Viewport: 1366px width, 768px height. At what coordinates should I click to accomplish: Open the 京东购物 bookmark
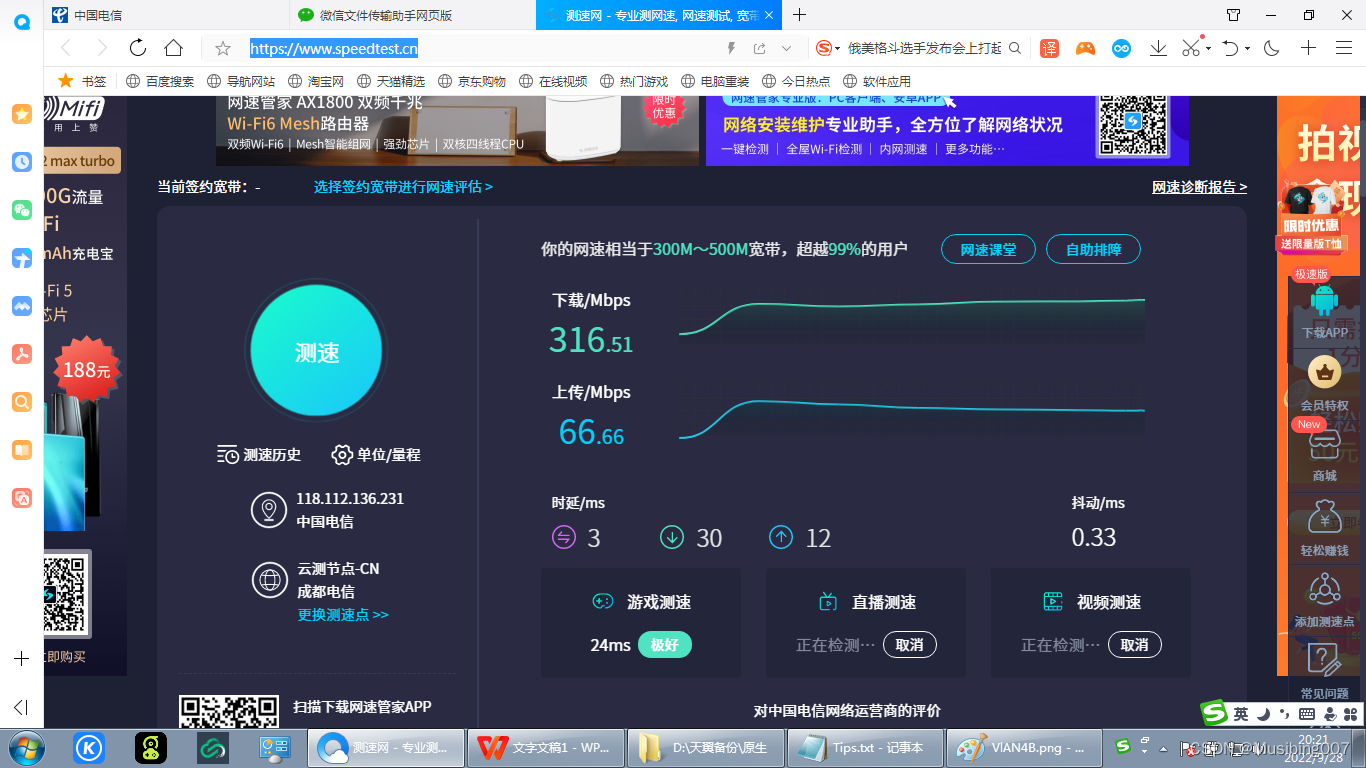coord(472,81)
